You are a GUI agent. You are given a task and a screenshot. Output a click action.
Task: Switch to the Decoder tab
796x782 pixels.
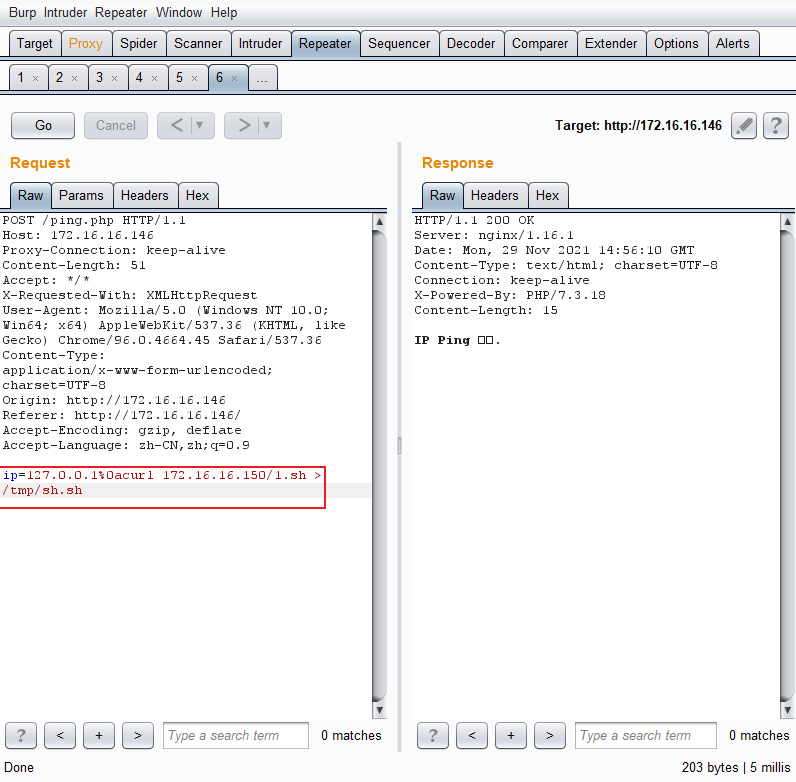(x=471, y=44)
